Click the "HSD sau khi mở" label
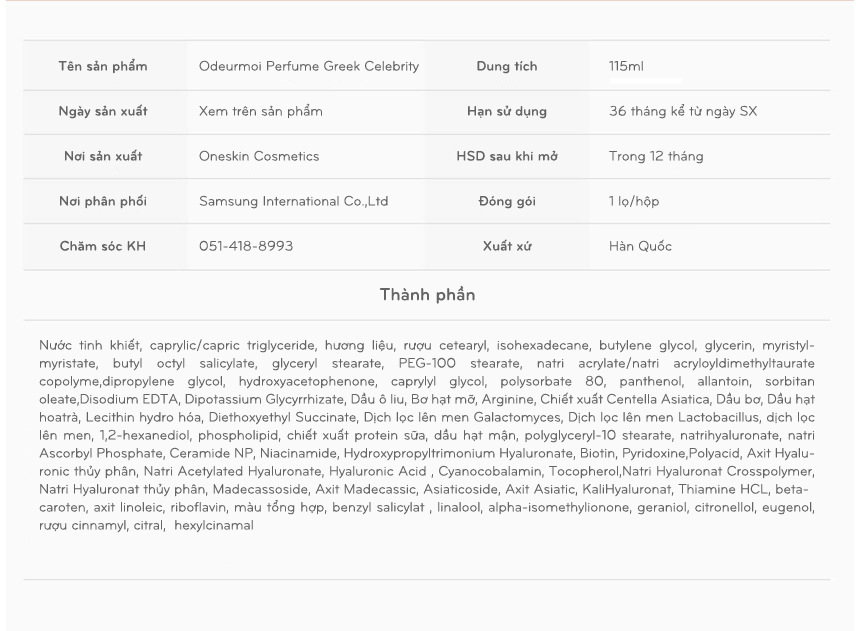860x631 pixels. (506, 157)
